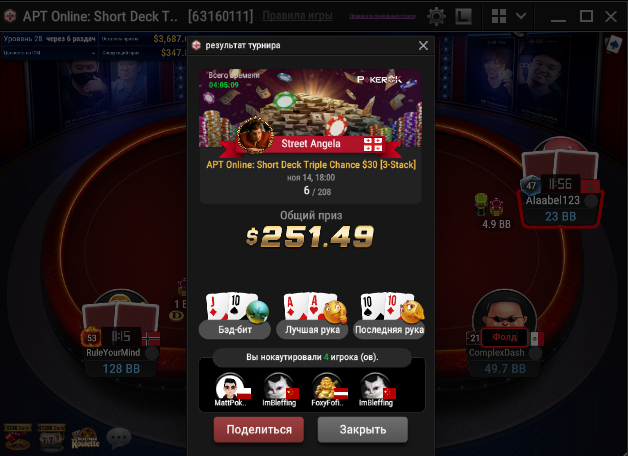The image size is (628, 456).
Task: Open the chat speech bubble icon
Action: pyautogui.click(x=119, y=438)
